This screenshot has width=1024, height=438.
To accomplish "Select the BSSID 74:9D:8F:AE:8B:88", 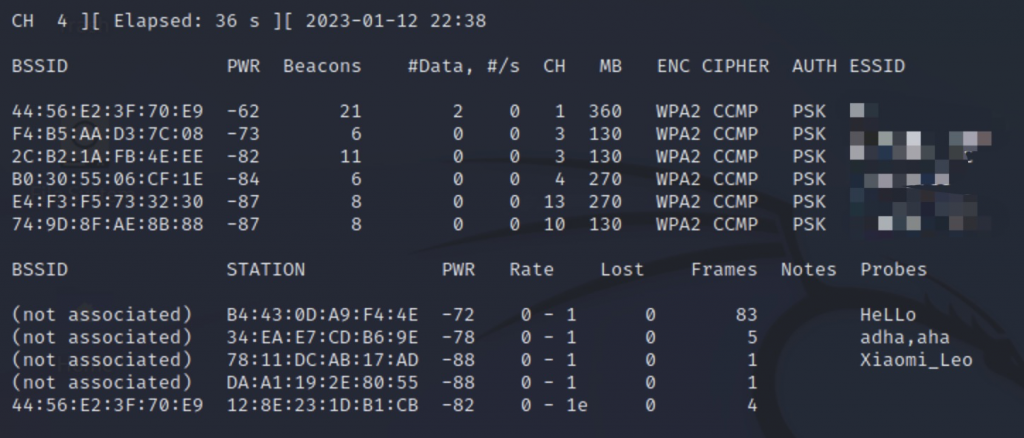I will pyautogui.click(x=108, y=225).
